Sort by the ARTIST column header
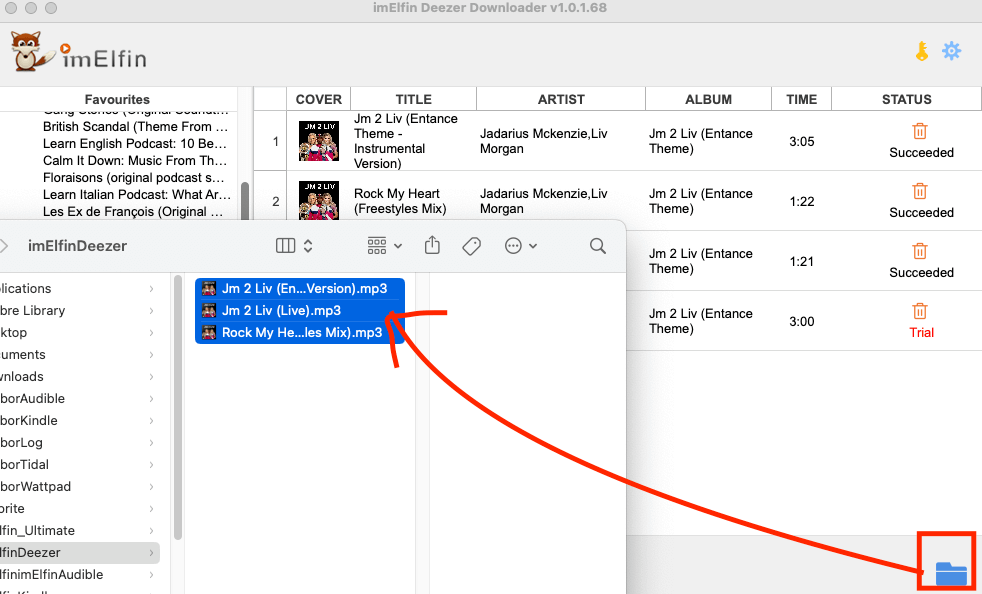Viewport: 982px width, 594px height. pyautogui.click(x=561, y=99)
